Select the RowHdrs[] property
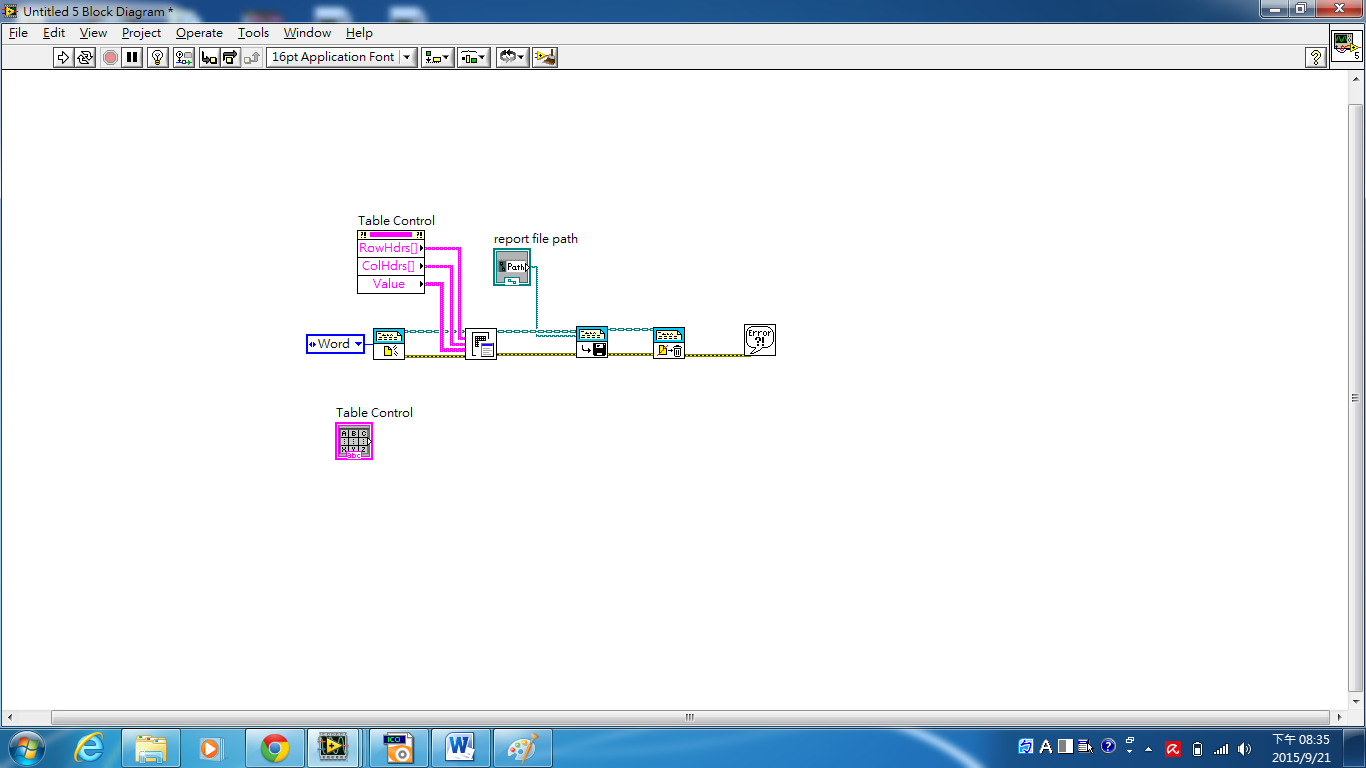The height and width of the screenshot is (768, 1366). click(x=391, y=248)
